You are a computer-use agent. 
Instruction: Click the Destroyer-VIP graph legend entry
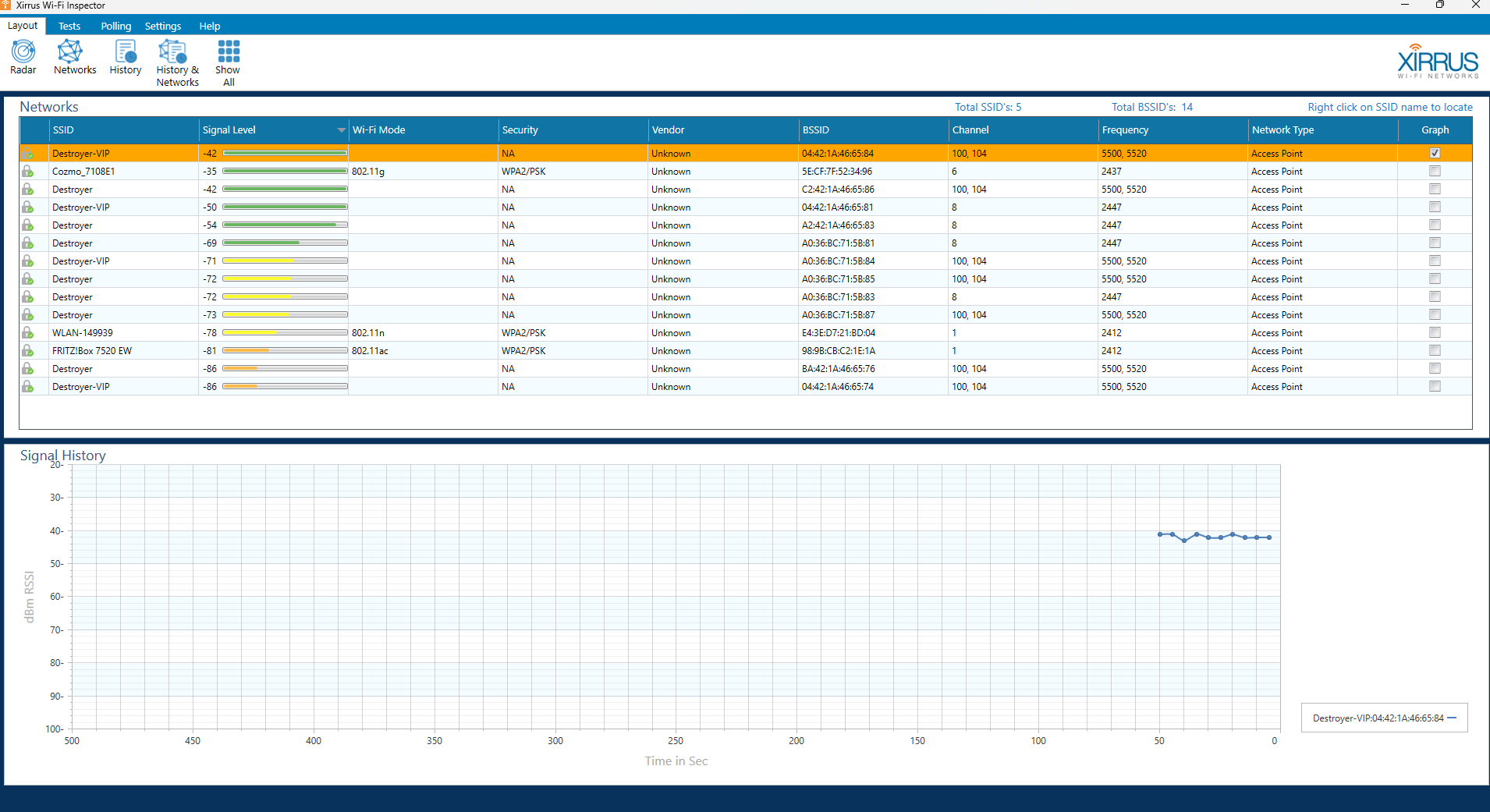click(x=1384, y=718)
